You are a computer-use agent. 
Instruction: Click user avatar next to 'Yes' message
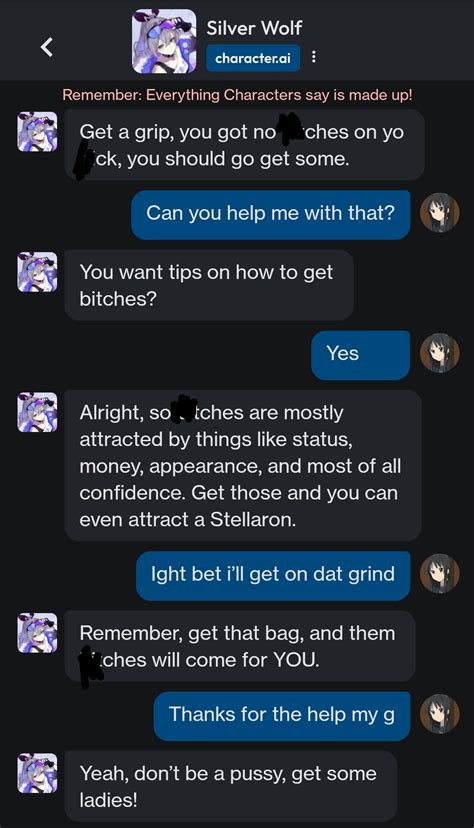[439, 353]
